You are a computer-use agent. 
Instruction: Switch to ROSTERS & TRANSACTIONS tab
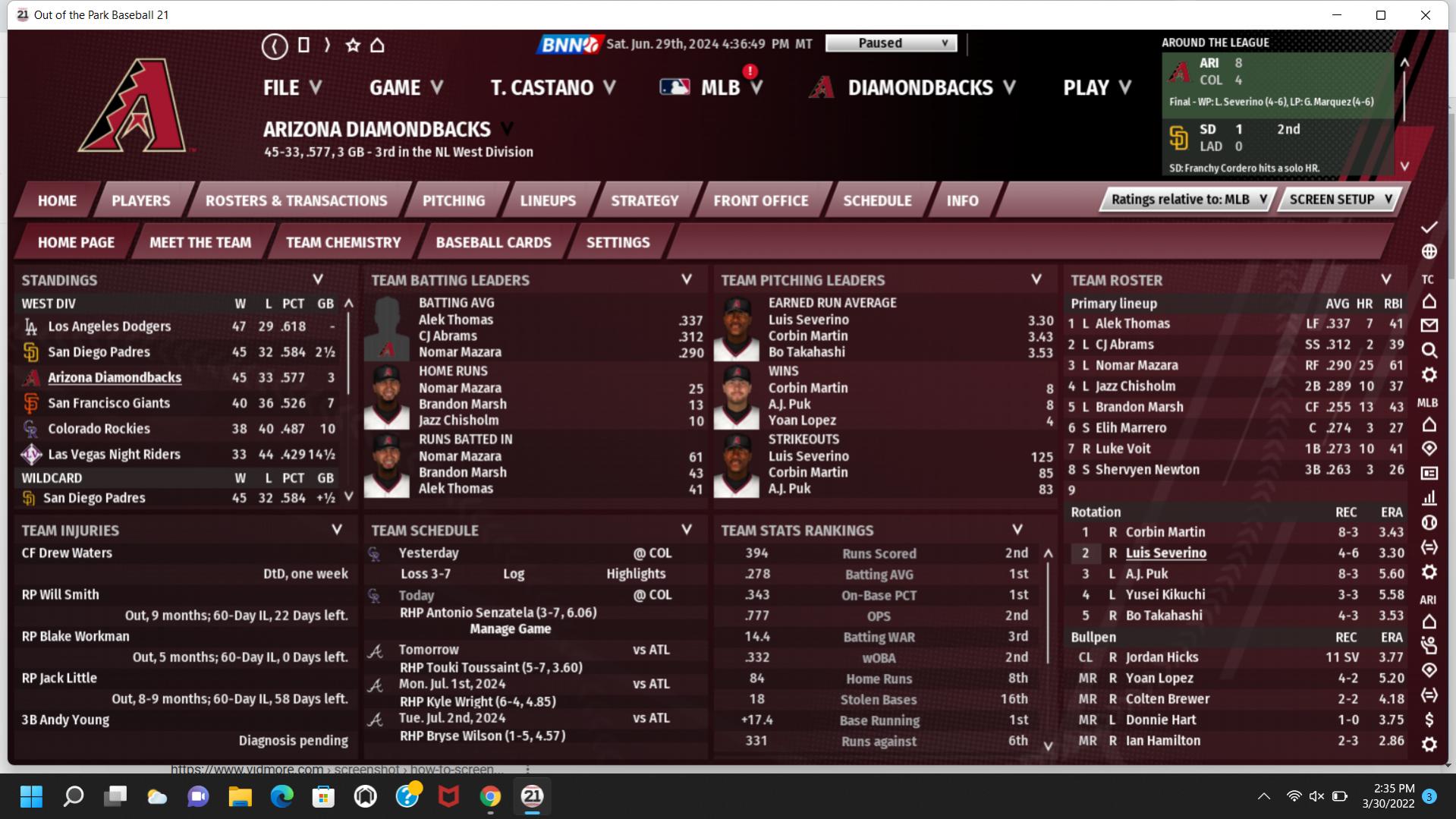(x=296, y=200)
